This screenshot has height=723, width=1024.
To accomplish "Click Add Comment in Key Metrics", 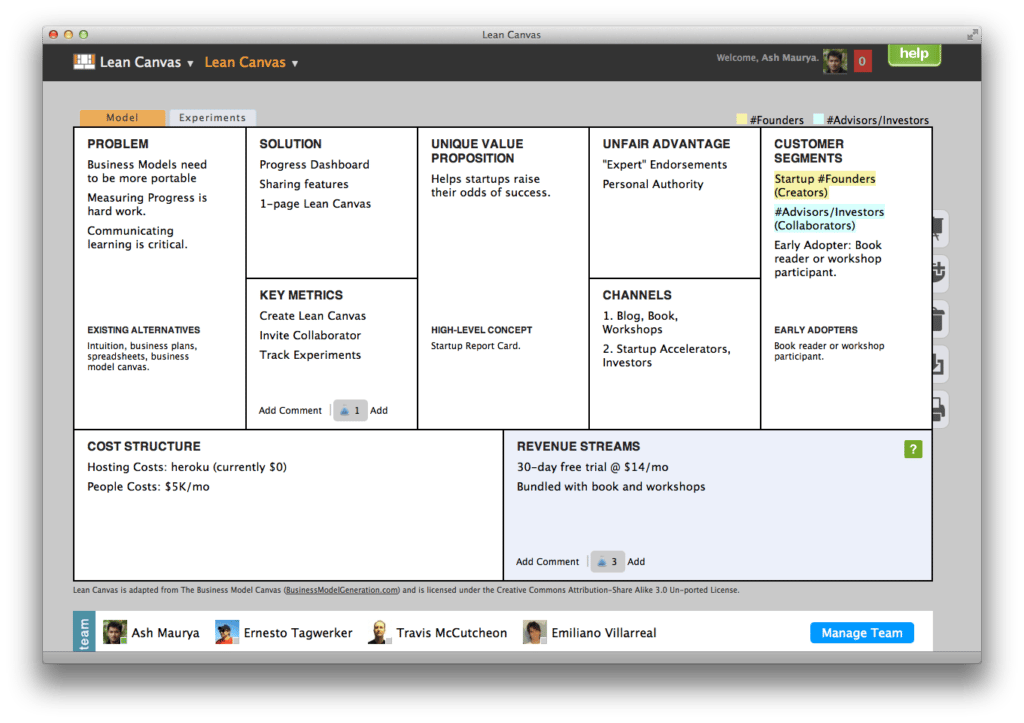I will (290, 410).
